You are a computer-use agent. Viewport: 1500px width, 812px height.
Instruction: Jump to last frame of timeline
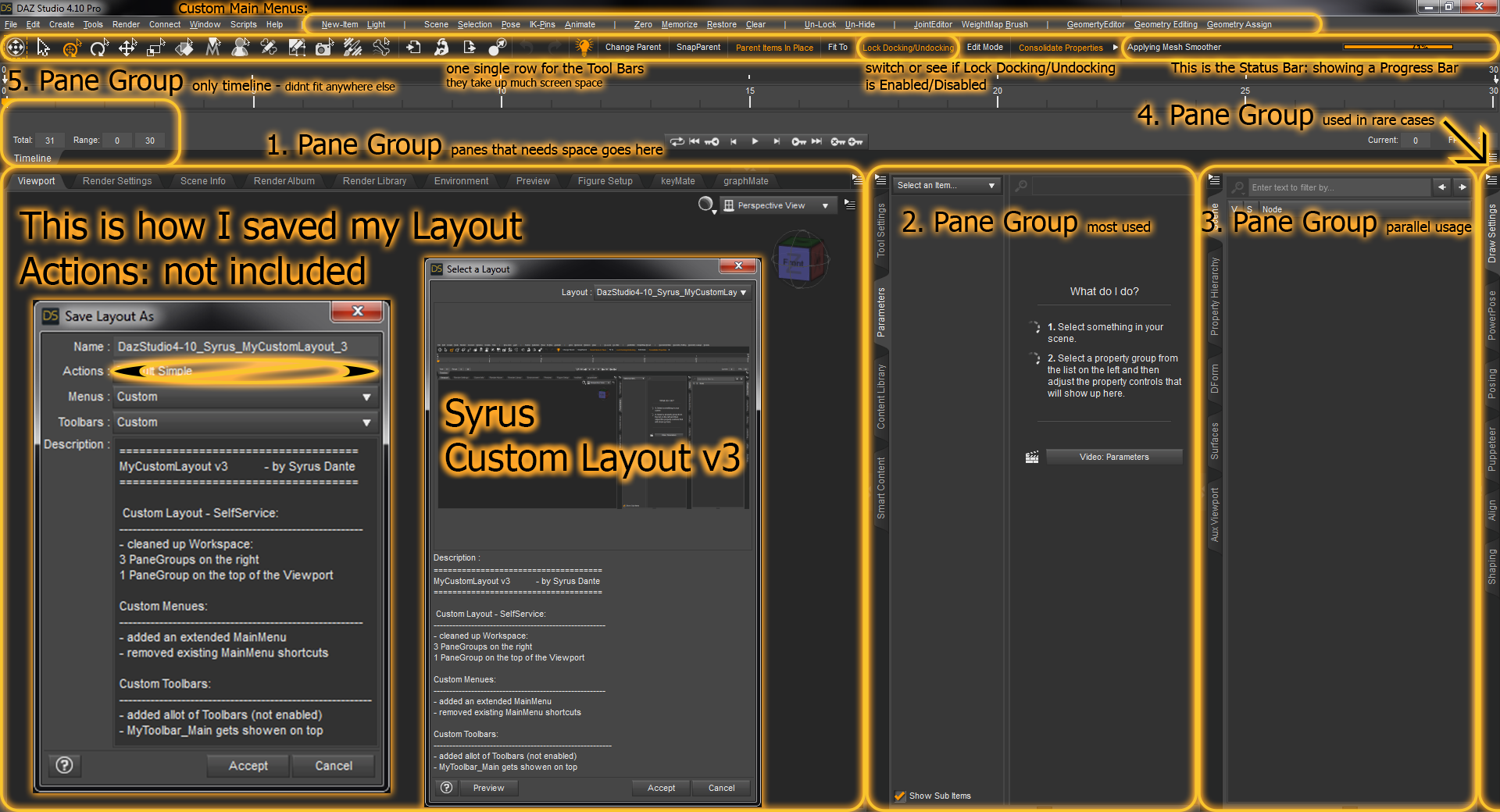tap(817, 141)
